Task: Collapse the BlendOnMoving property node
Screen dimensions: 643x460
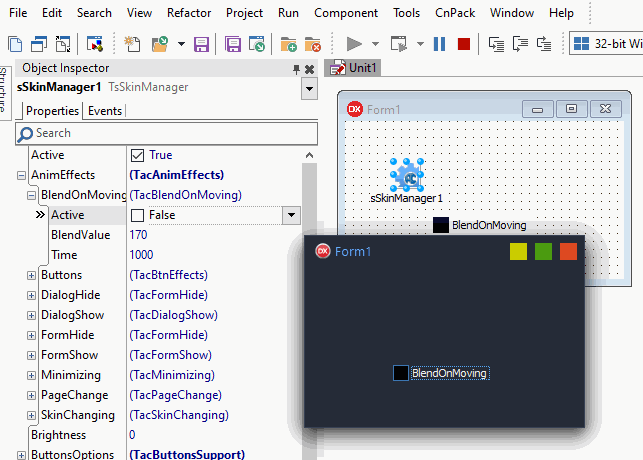Action: tap(31, 196)
